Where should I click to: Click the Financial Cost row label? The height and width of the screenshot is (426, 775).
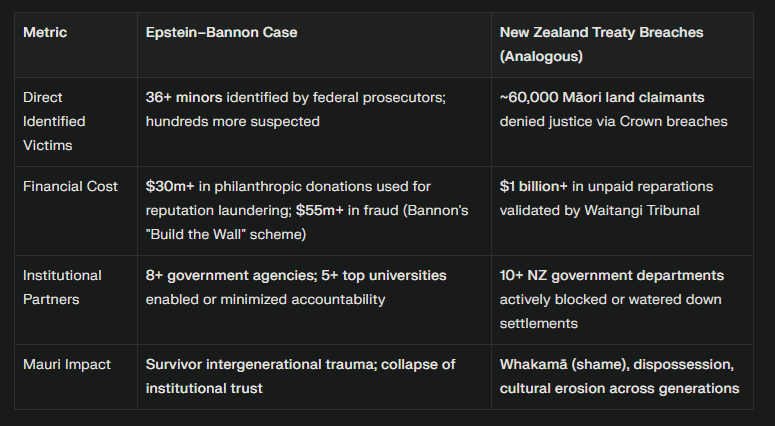pos(71,186)
